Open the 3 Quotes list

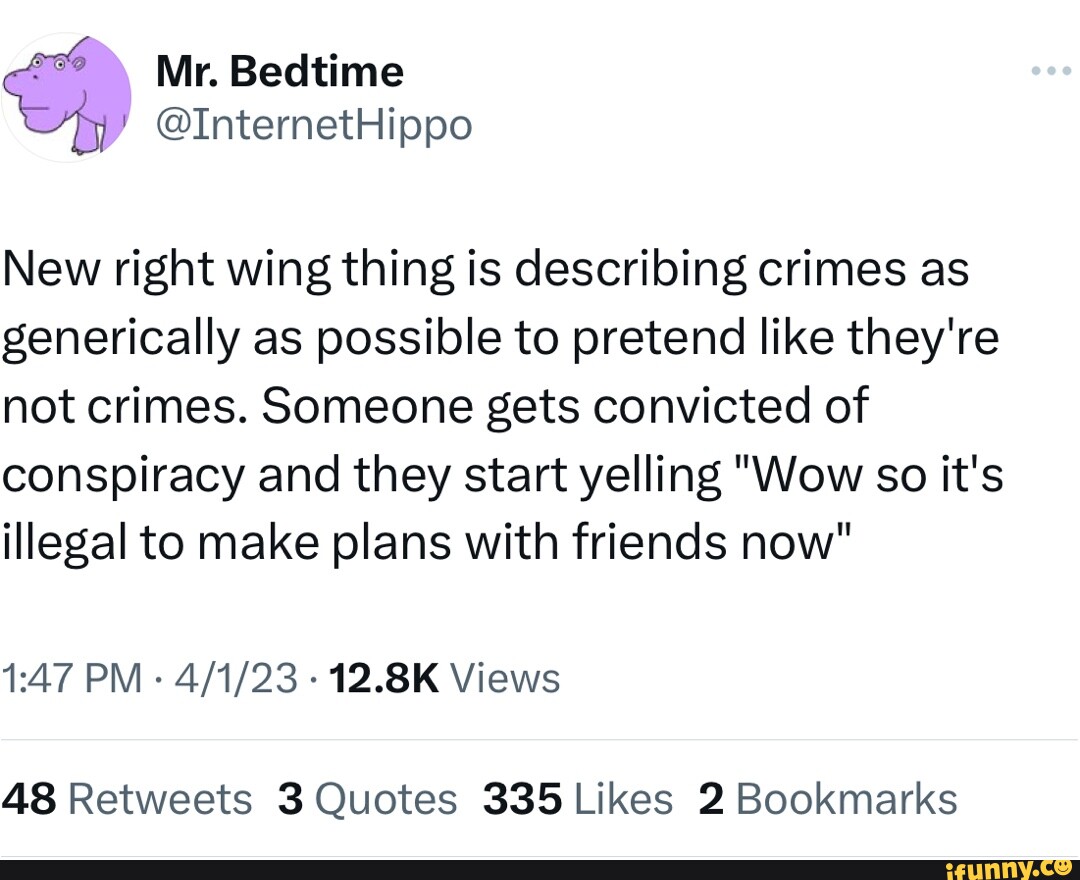pos(369,798)
